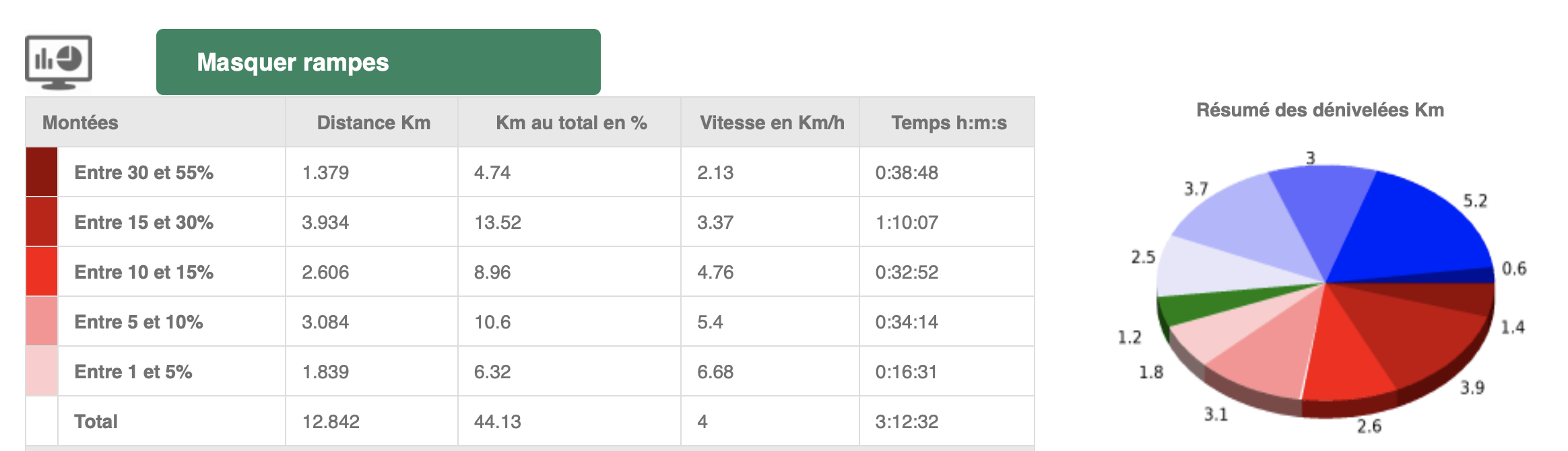Image resolution: width=1568 pixels, height=451 pixels.
Task: Click the Montées column header
Action: (x=80, y=123)
